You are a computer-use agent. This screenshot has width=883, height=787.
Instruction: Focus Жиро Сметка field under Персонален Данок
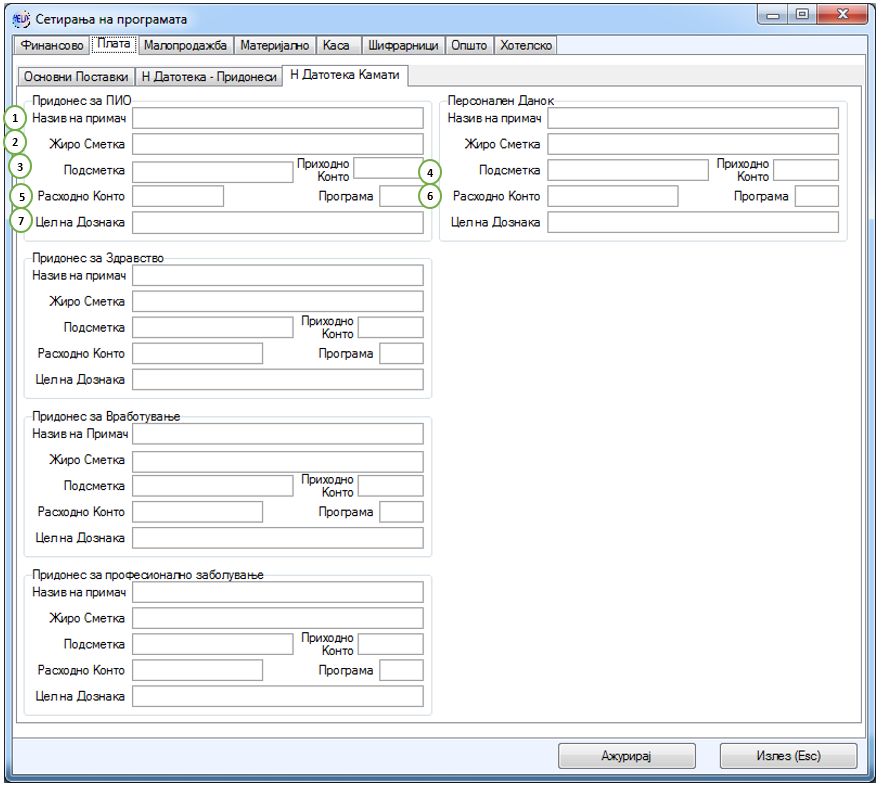(692, 144)
